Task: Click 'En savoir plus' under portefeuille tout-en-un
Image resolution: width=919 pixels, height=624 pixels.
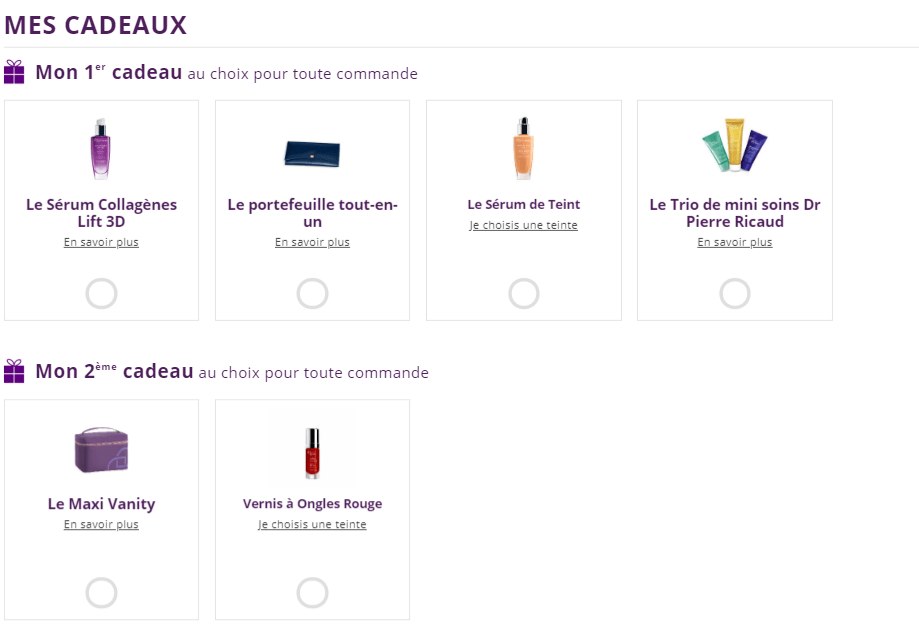Action: point(312,242)
